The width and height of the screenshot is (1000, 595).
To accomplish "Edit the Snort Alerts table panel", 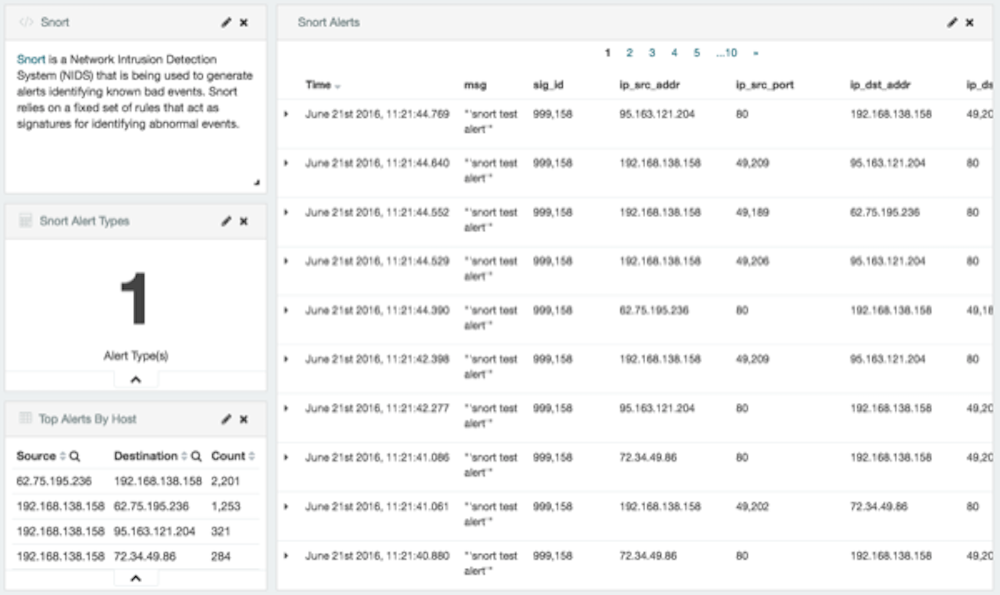I will (952, 22).
